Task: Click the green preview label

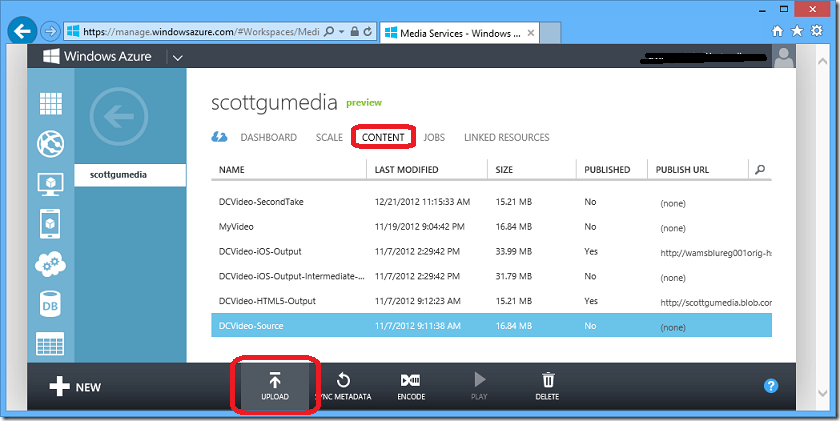Action: pos(364,102)
